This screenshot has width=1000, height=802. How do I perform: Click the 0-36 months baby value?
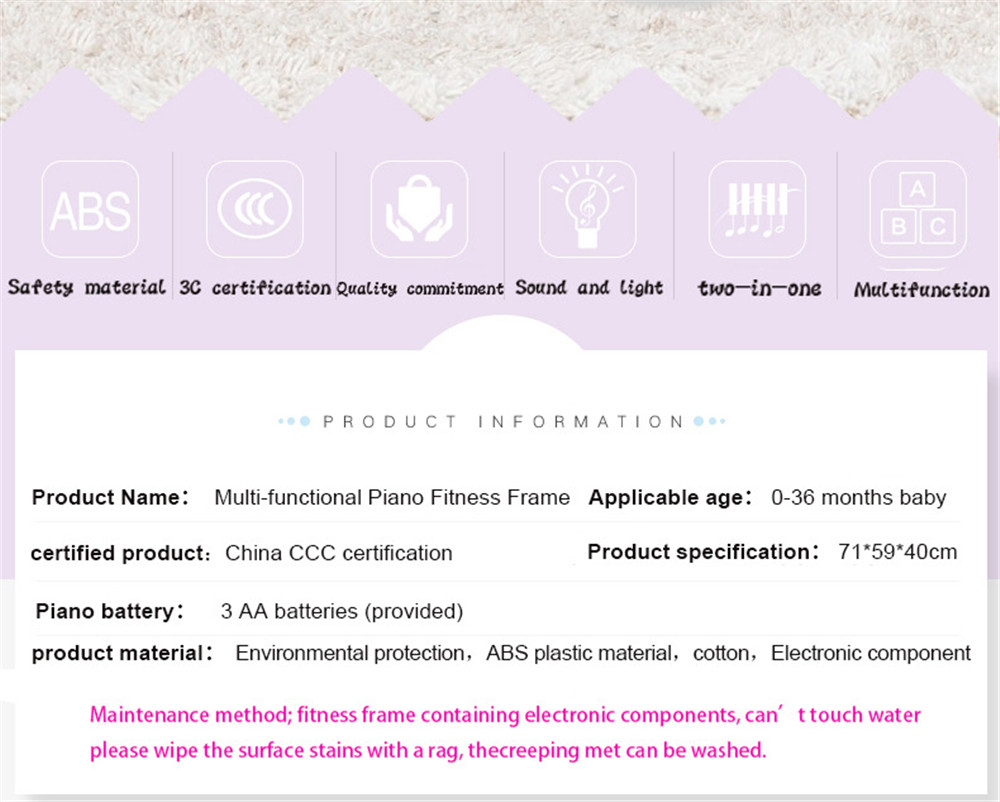pos(858,497)
